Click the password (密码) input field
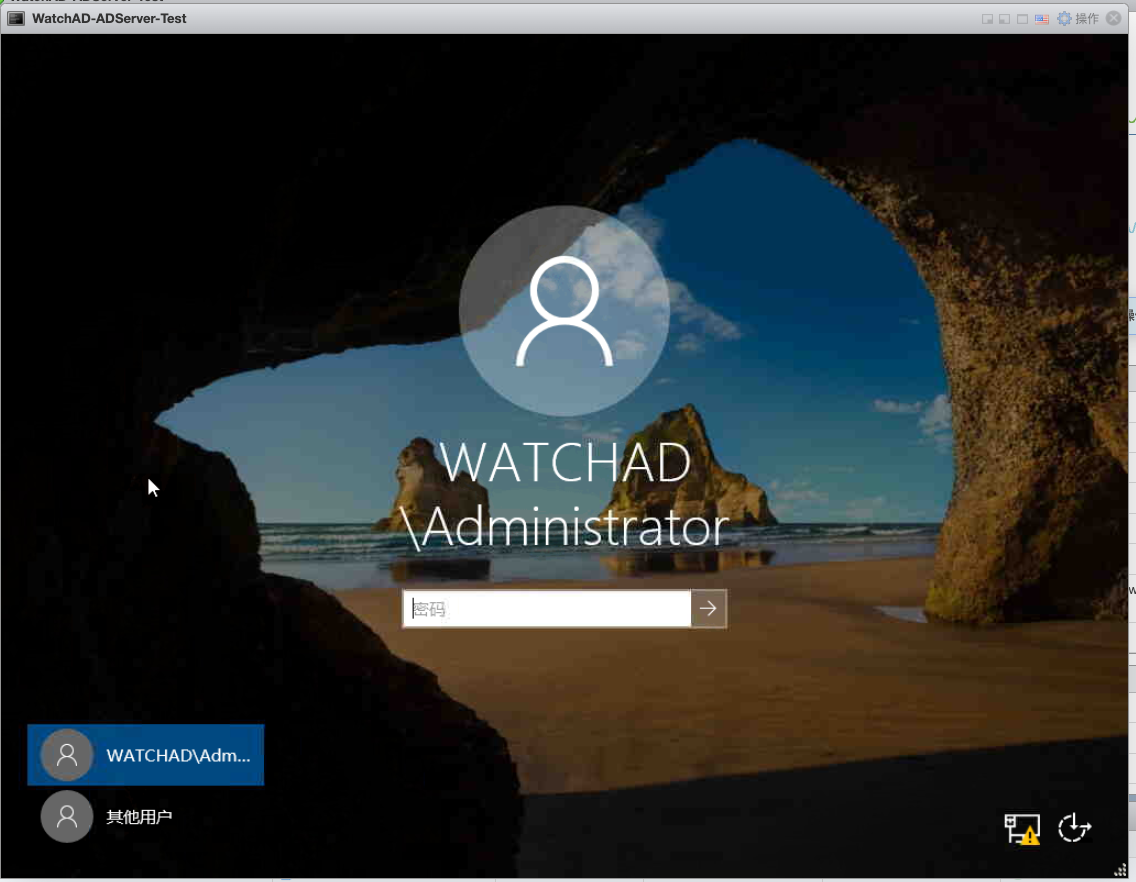Viewport: 1136px width, 882px height. (x=546, y=609)
